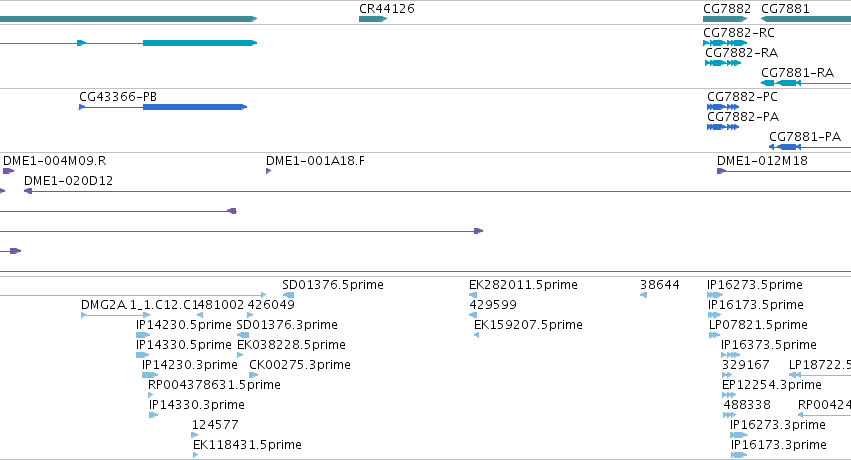This screenshot has width=851, height=460.
Task: Click the CG7881-RA transcript label
Action: coord(797,73)
